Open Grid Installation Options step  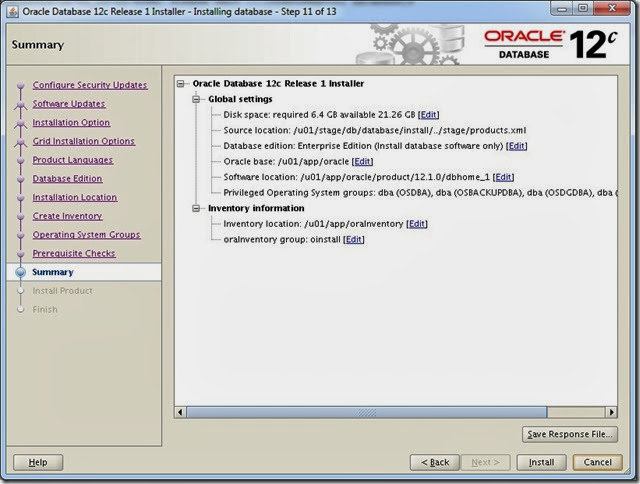tap(84, 141)
